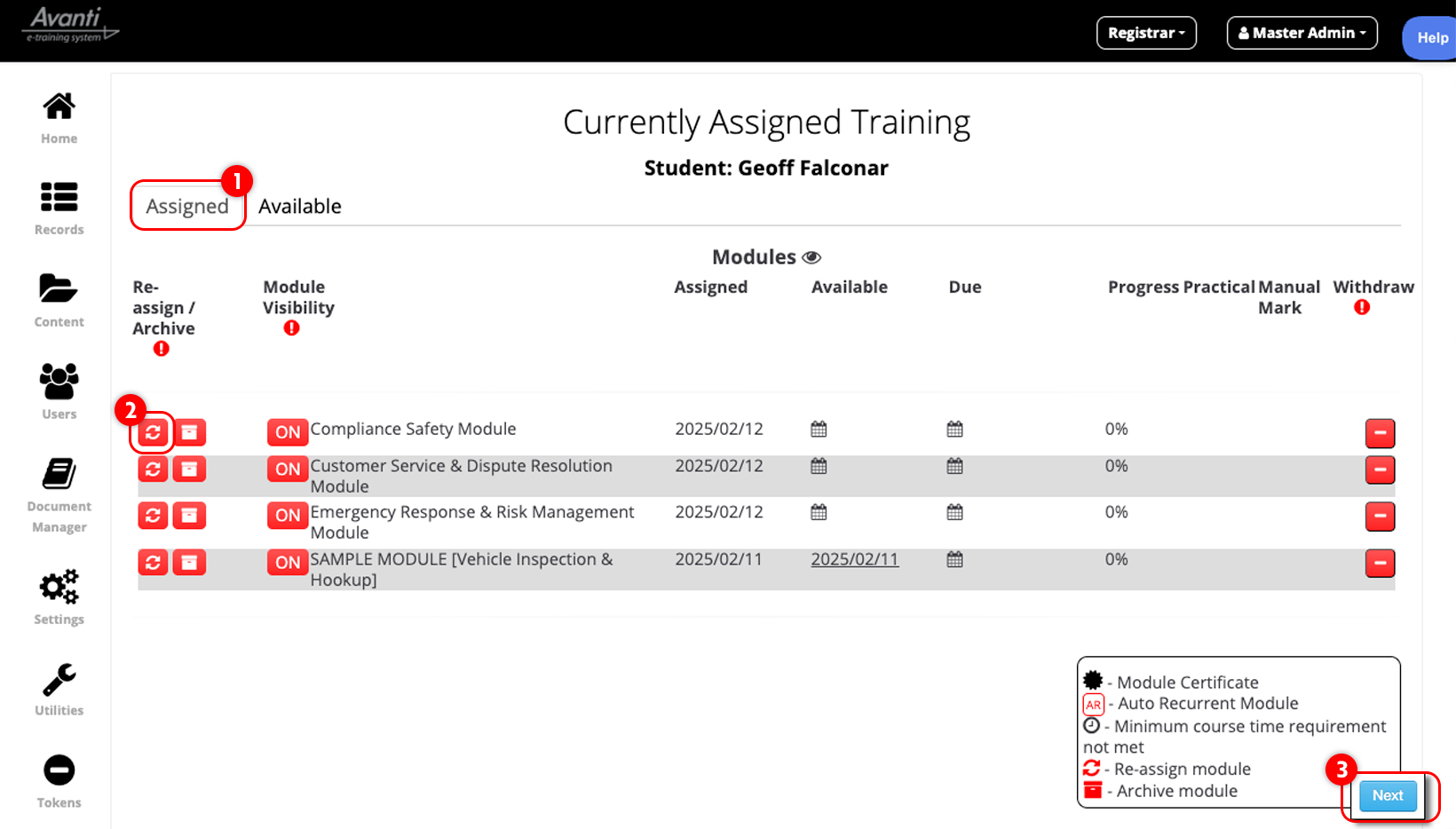1456x829 pixels.
Task: Withdraw the SAMPLE MODULE Vehicle Inspection row
Action: 1380,563
